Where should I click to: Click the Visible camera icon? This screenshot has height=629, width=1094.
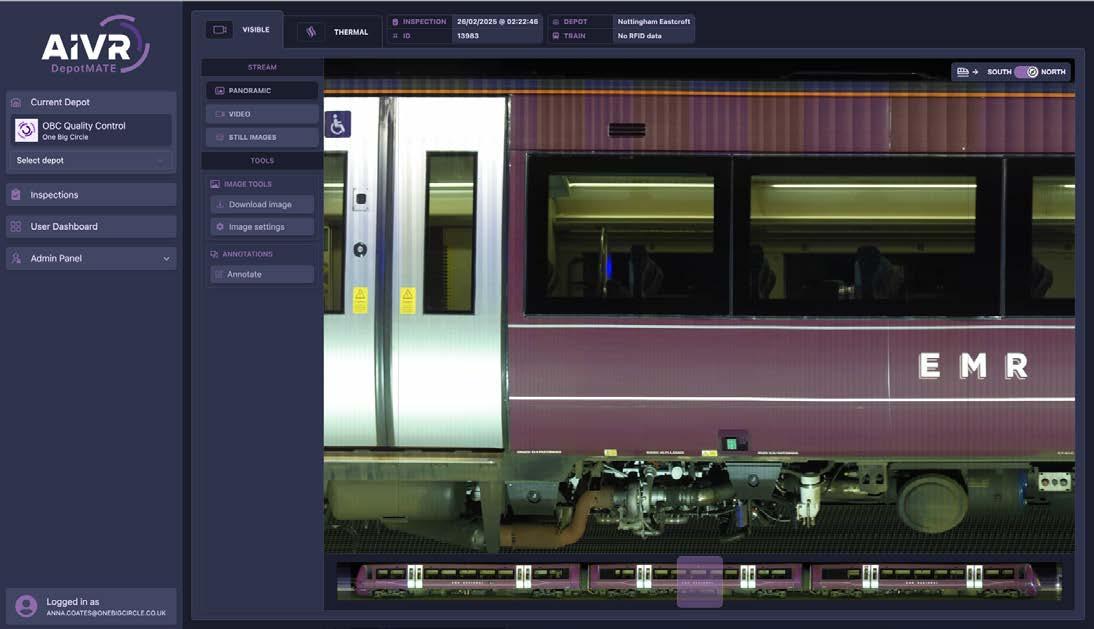219,30
